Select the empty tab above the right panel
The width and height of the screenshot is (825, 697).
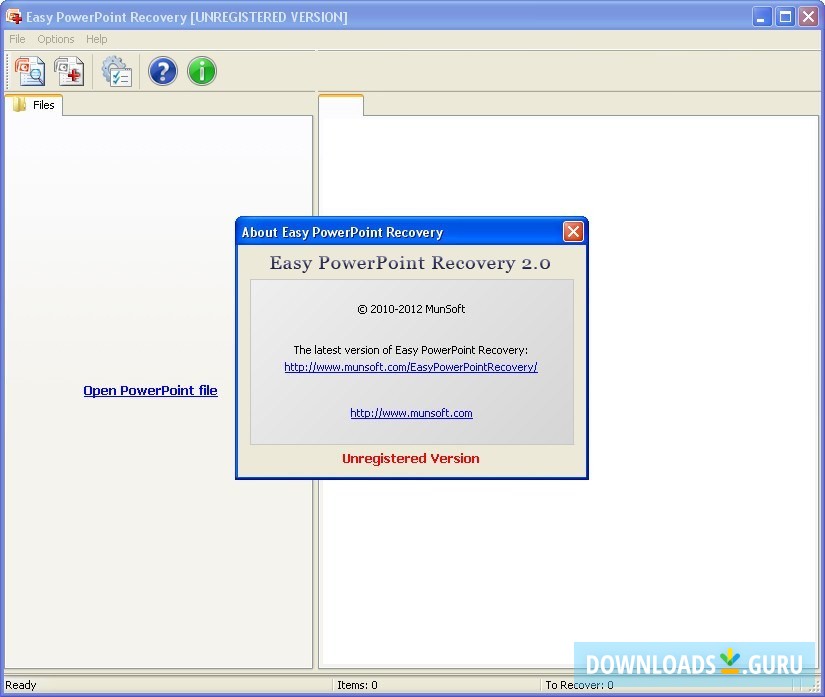[340, 103]
